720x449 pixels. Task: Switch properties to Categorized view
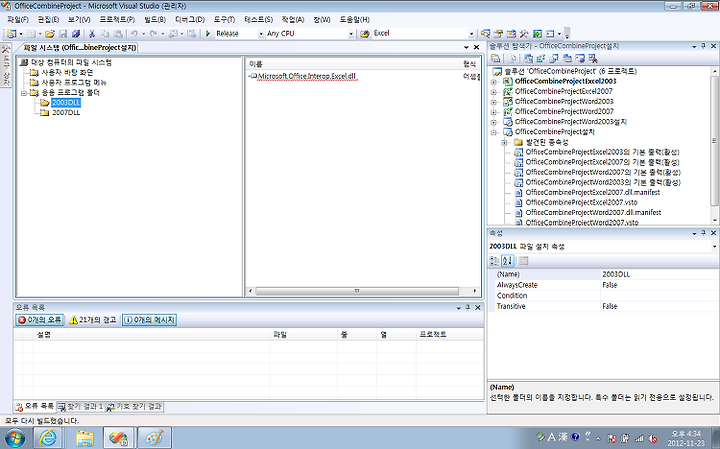(x=495, y=261)
